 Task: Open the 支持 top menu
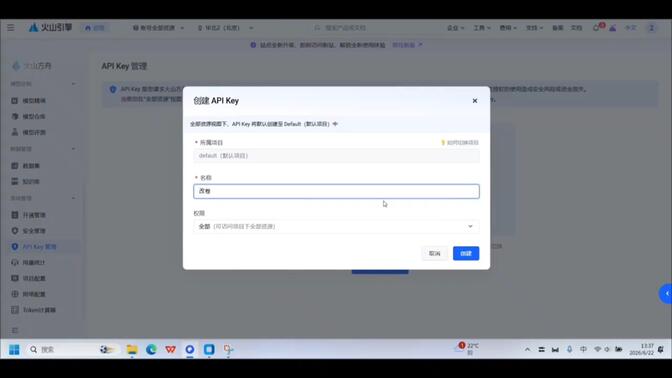click(x=534, y=28)
